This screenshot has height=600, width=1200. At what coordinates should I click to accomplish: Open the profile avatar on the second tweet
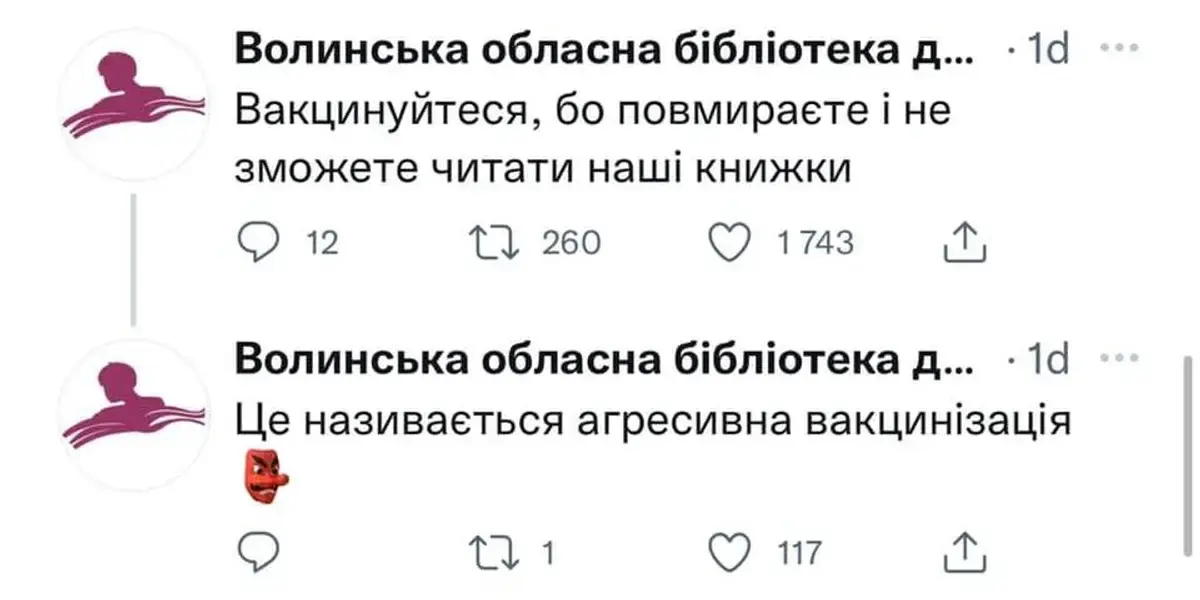pyautogui.click(x=131, y=415)
